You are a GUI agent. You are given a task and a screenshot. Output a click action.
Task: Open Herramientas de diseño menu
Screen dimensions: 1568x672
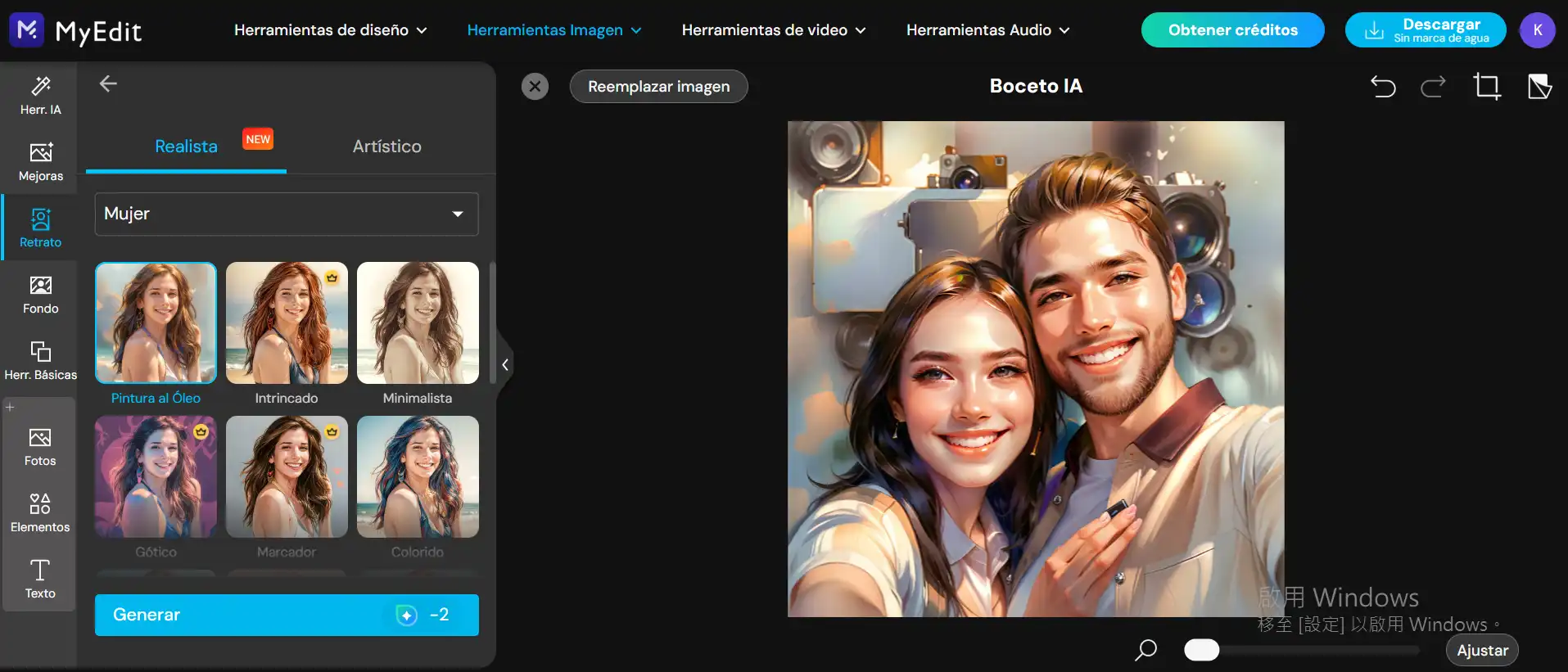[330, 30]
